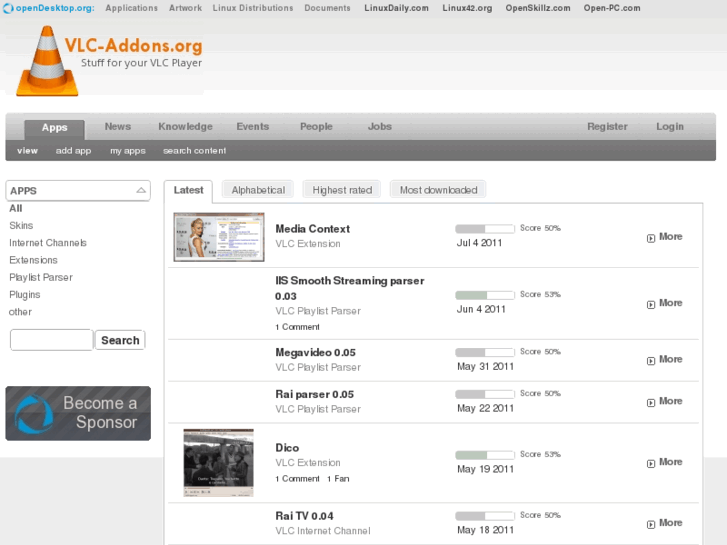Click the VLC Internet Channel label

pos(323,531)
